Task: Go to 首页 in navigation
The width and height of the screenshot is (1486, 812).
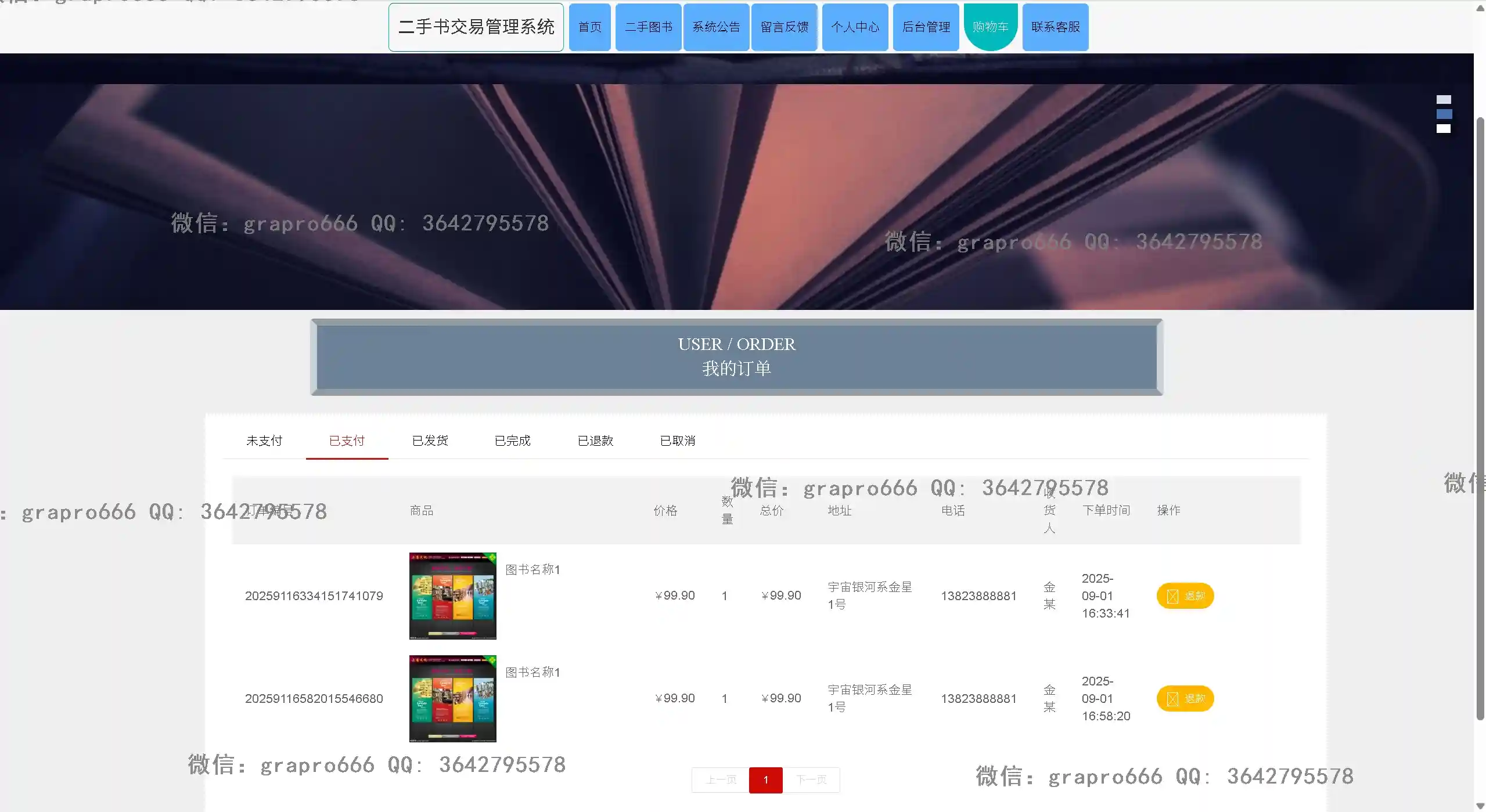Action: [x=589, y=27]
